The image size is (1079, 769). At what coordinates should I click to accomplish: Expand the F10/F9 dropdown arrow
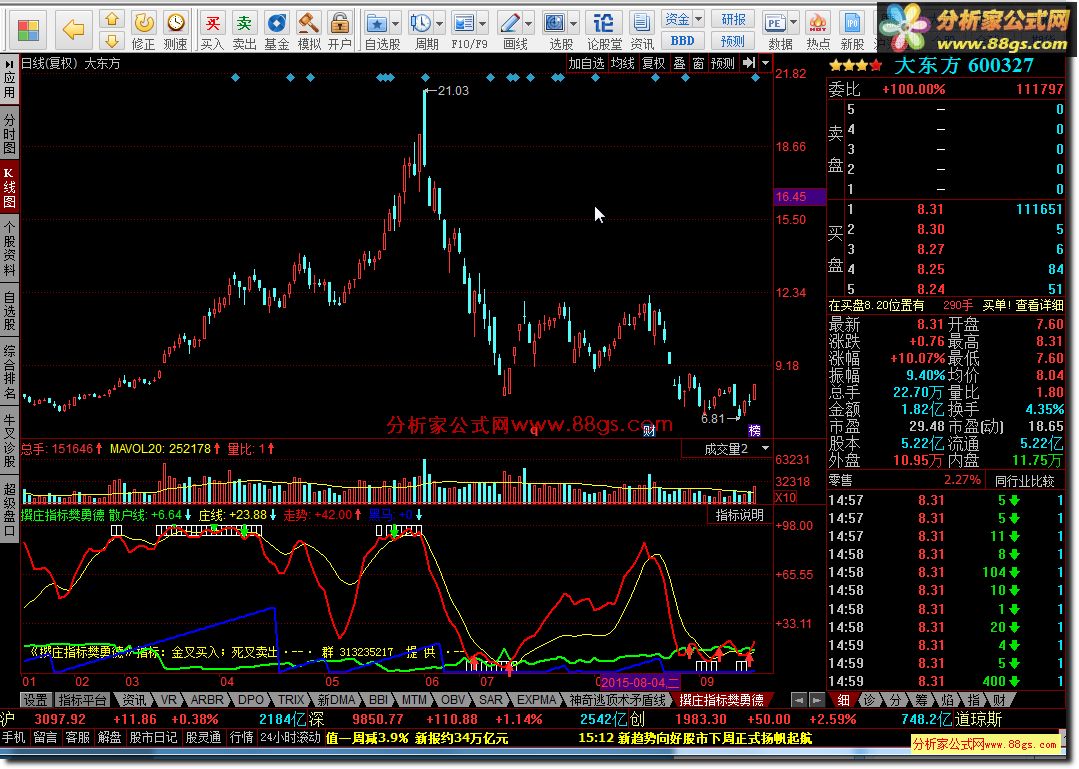click(x=482, y=23)
